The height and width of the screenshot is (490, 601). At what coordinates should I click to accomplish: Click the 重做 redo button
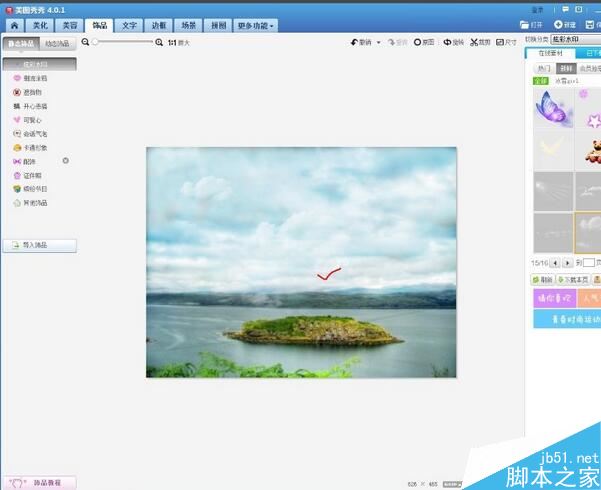point(397,42)
